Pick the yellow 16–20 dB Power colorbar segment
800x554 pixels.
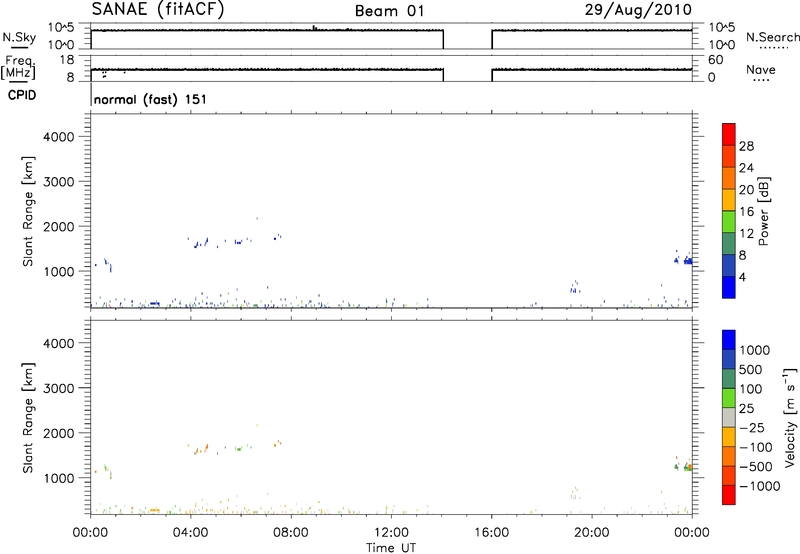(x=729, y=199)
